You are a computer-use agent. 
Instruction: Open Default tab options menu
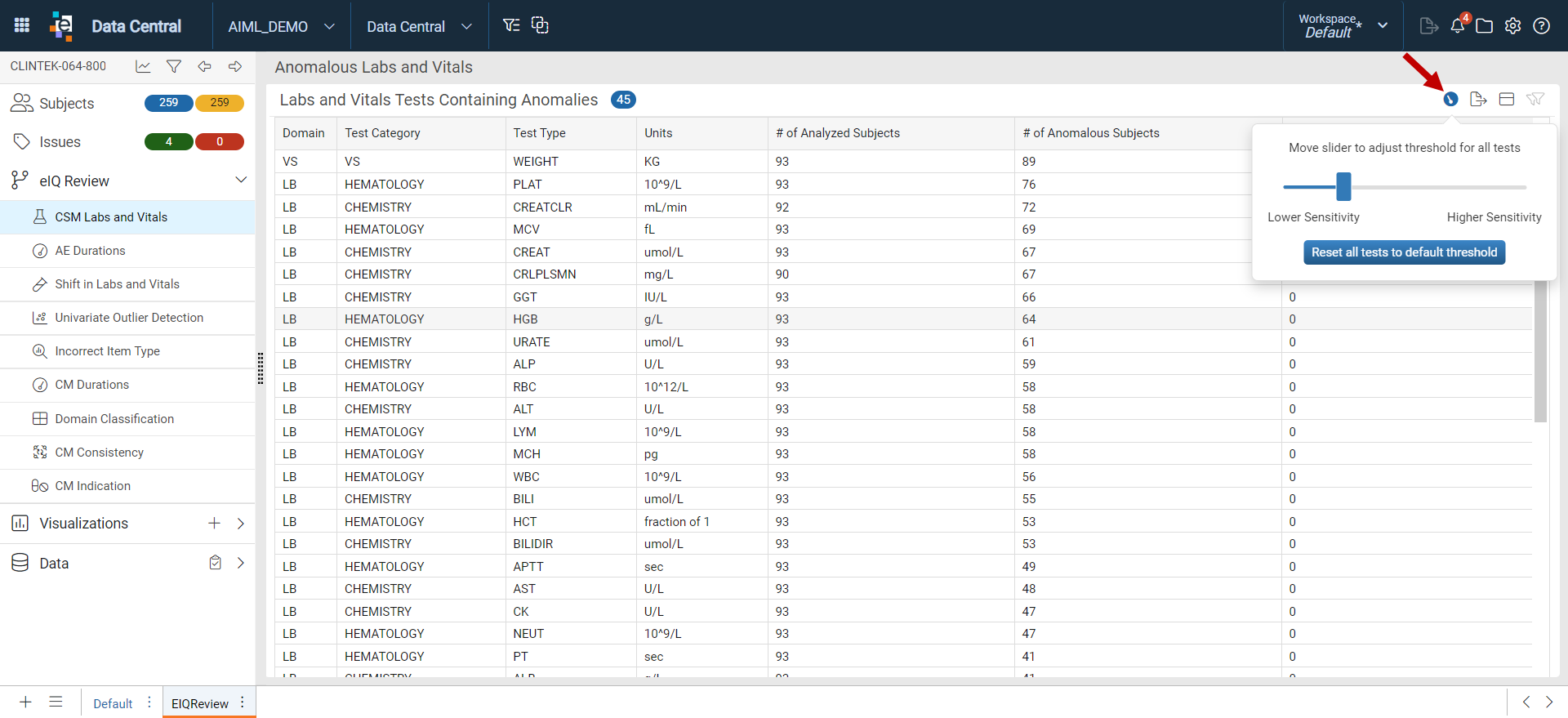tap(149, 702)
